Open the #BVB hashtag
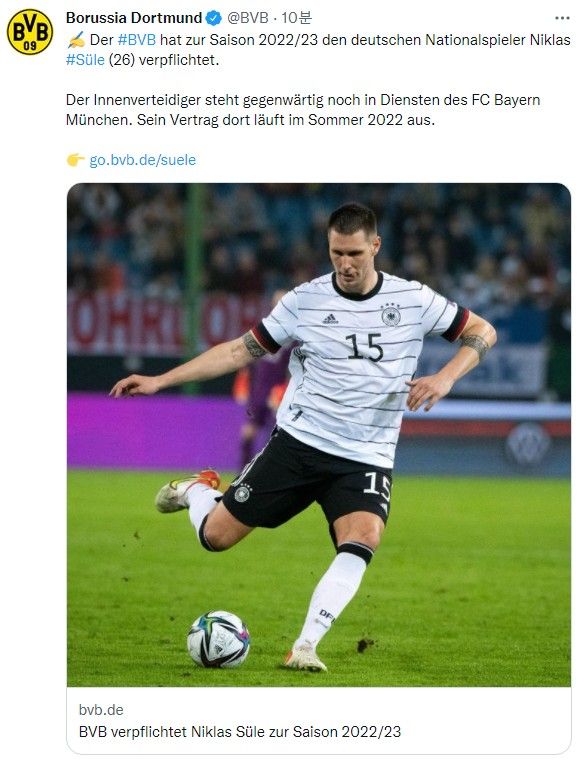This screenshot has height=764, width=581. pos(136,39)
